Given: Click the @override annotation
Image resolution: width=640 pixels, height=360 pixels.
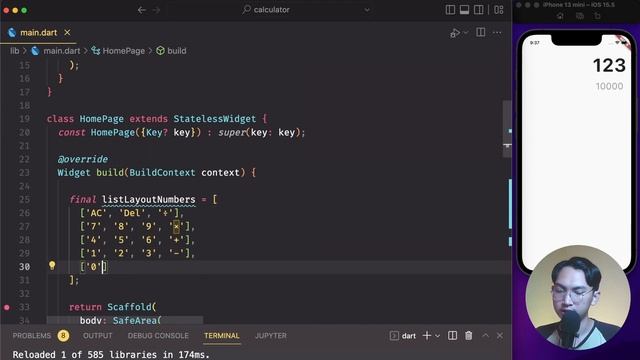Looking at the screenshot, I should pyautogui.click(x=83, y=159).
